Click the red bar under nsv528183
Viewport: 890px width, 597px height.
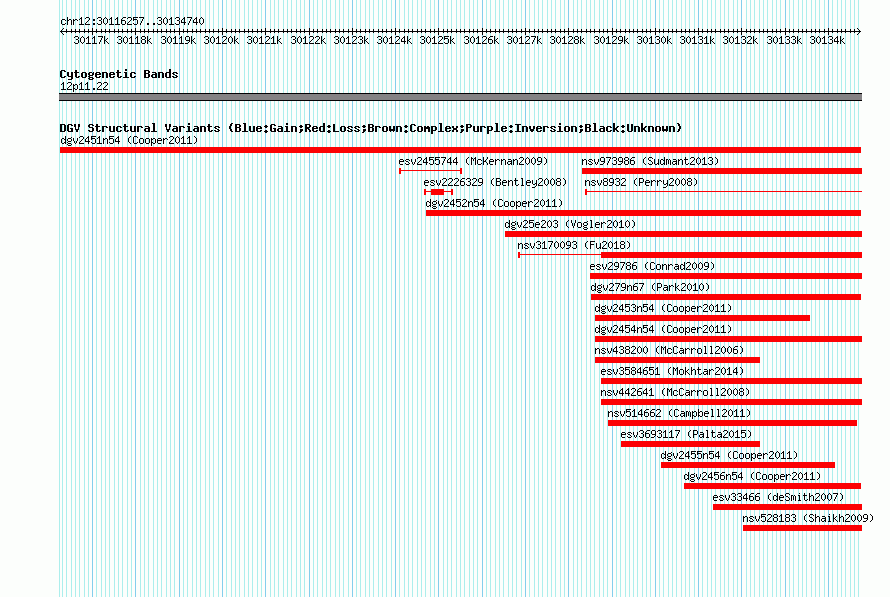coord(802,528)
